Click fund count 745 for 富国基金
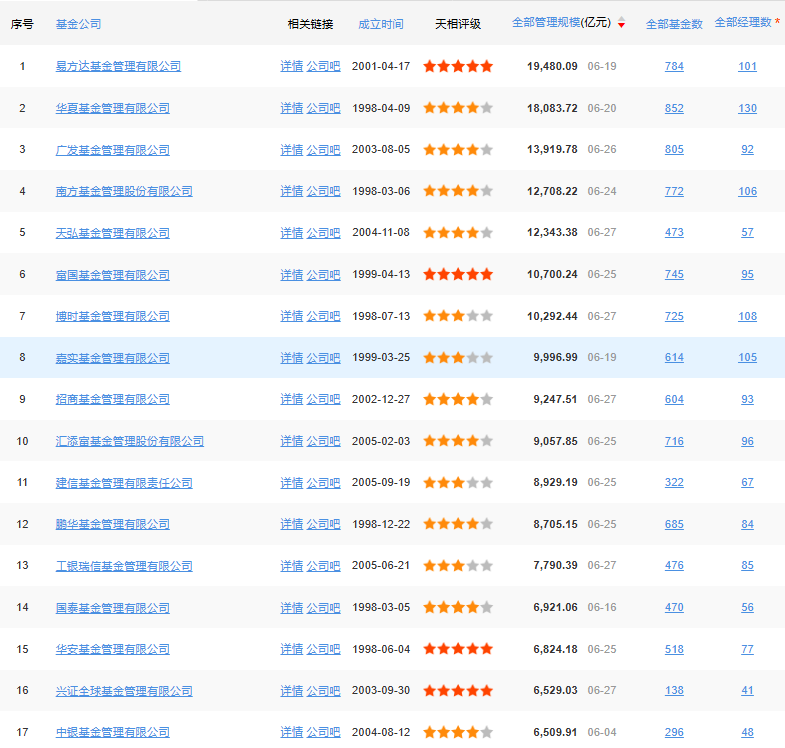785x748 pixels. [x=674, y=274]
